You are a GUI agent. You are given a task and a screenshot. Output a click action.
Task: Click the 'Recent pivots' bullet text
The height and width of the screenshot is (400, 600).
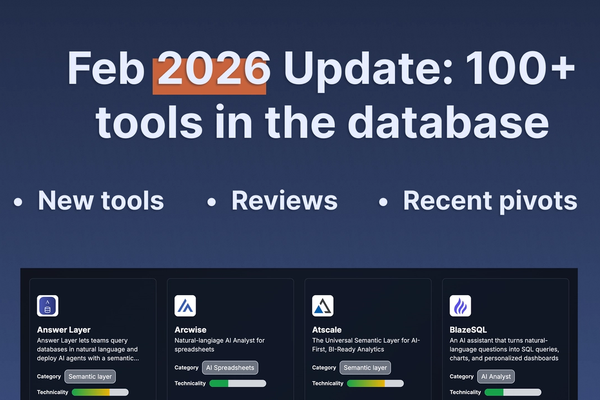(490, 200)
